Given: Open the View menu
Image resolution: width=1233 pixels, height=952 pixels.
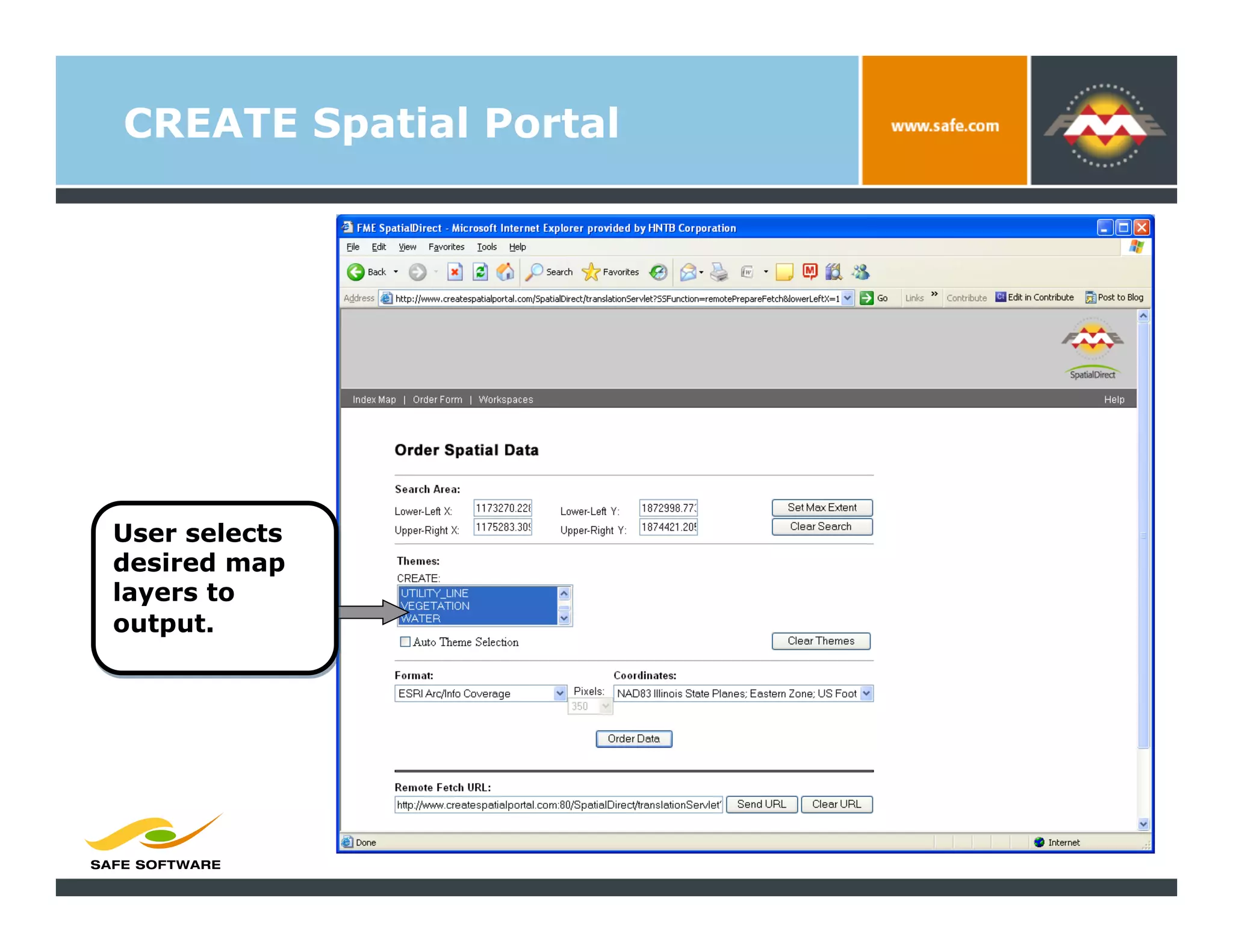Looking at the screenshot, I should pos(407,247).
